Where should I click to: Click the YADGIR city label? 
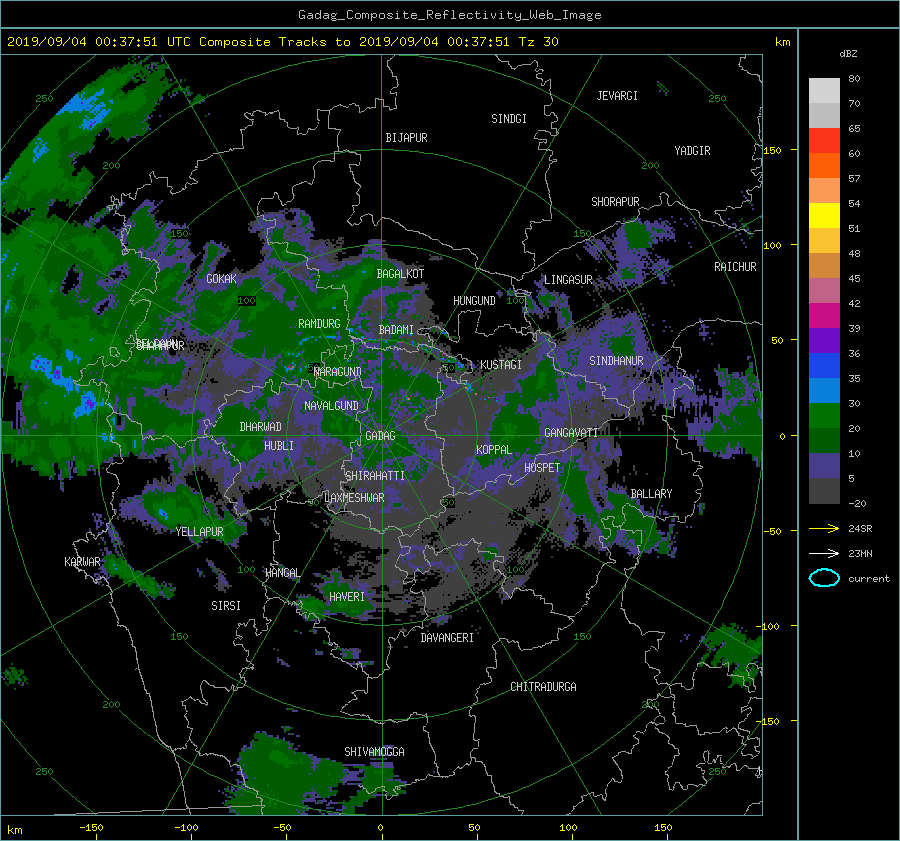[692, 151]
